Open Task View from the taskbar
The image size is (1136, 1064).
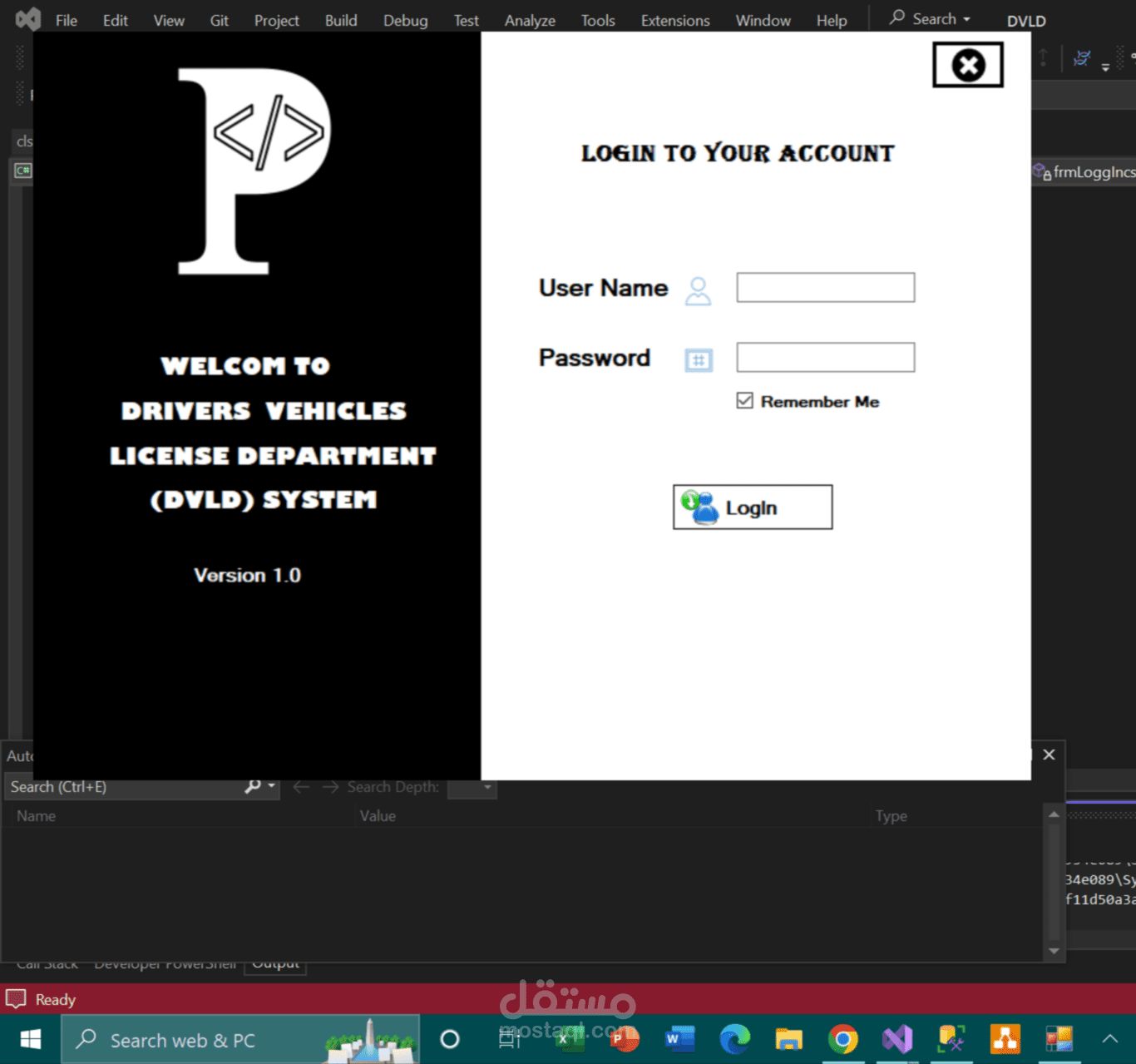point(509,1039)
